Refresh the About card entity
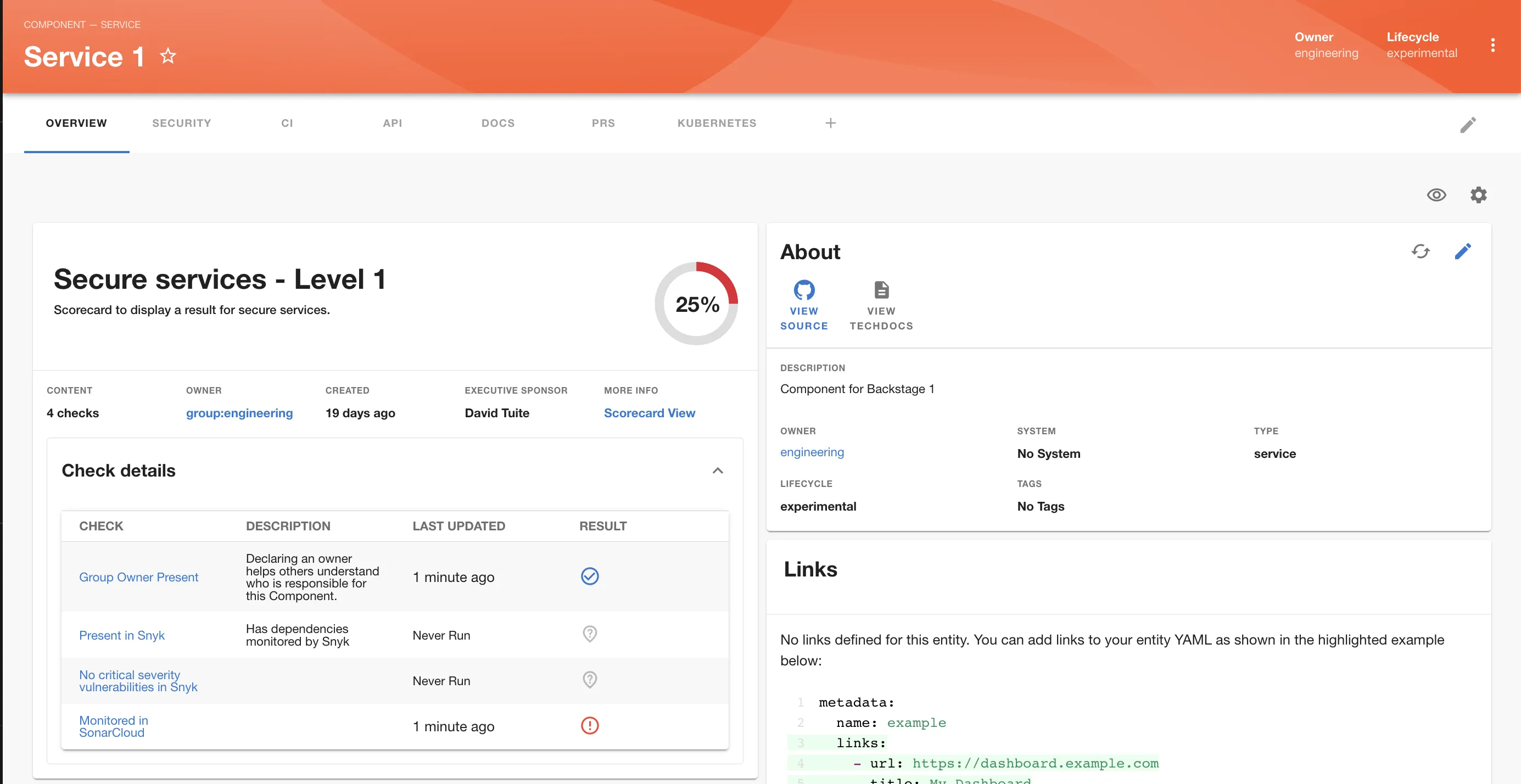1521x784 pixels. (x=1420, y=251)
